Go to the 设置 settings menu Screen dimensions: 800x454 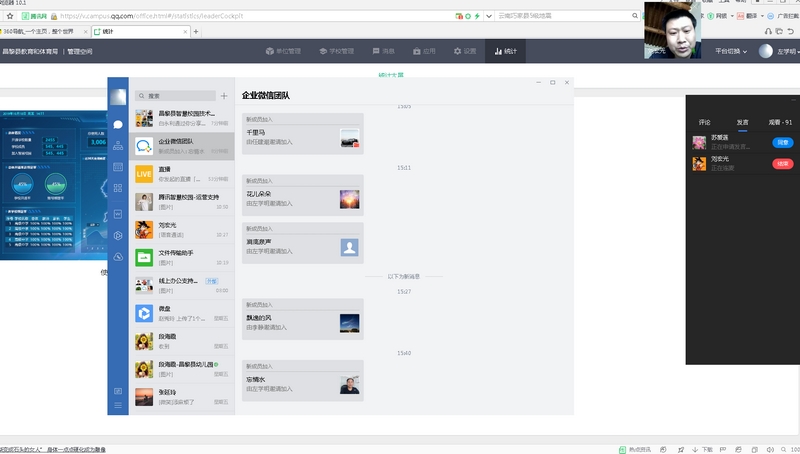(464, 51)
